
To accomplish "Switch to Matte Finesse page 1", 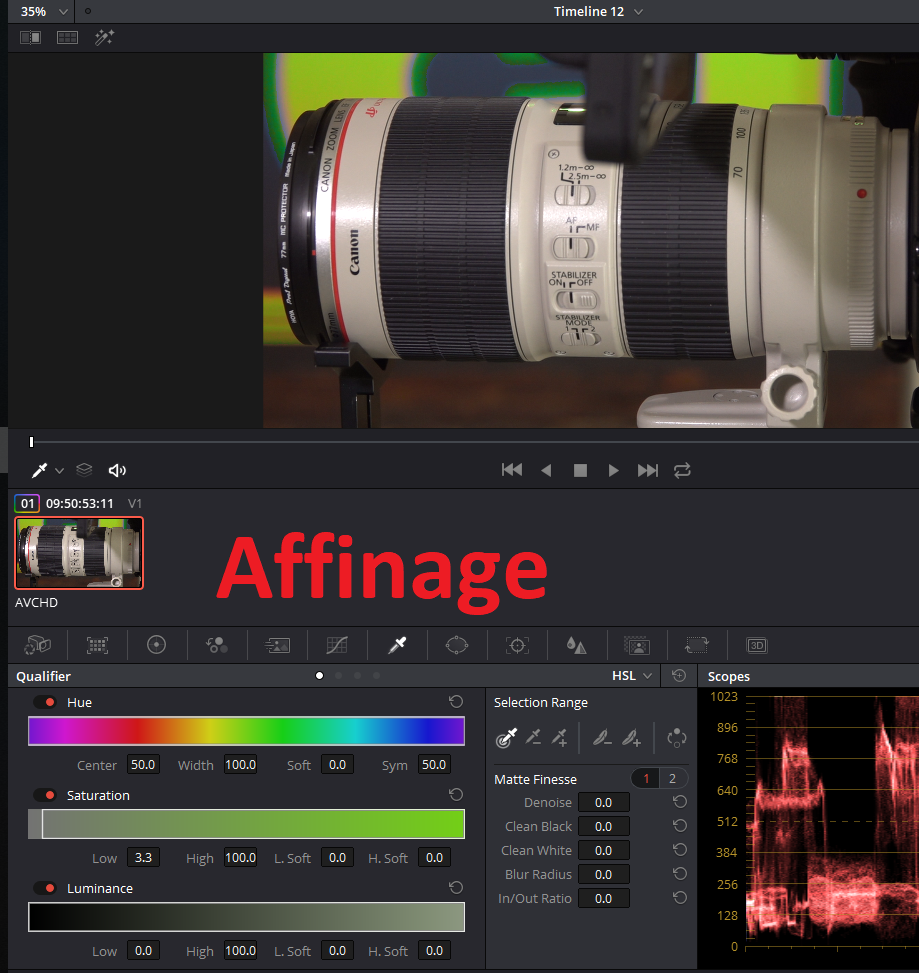I will tap(646, 779).
